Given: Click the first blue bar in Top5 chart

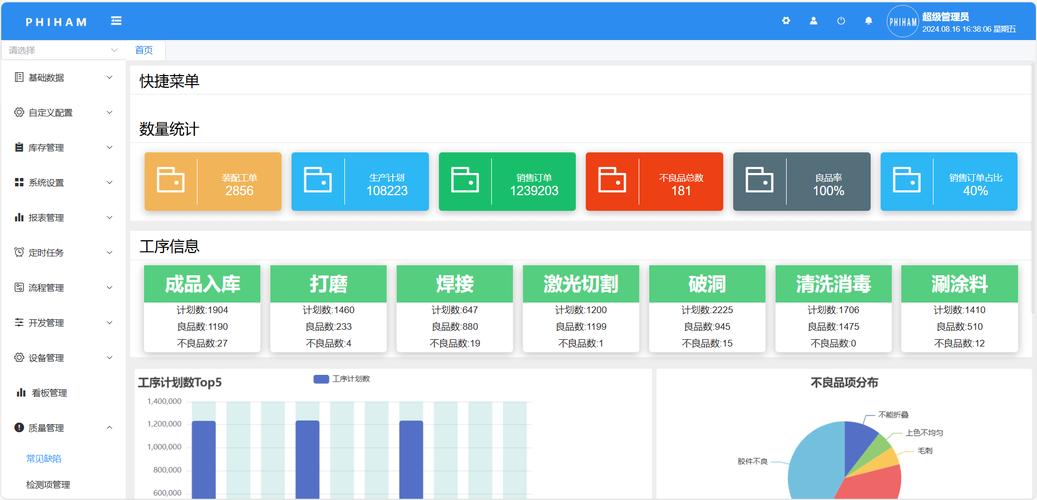Looking at the screenshot, I should (x=204, y=460).
